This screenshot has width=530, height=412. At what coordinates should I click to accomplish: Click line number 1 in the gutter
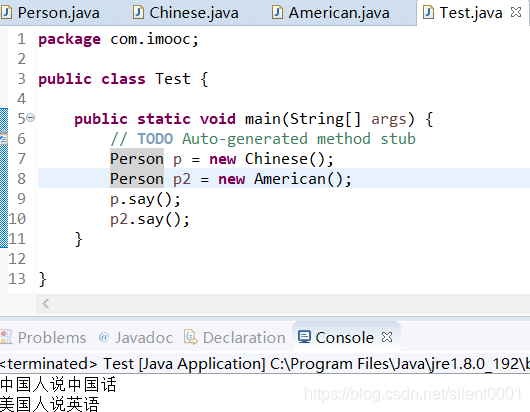point(21,39)
